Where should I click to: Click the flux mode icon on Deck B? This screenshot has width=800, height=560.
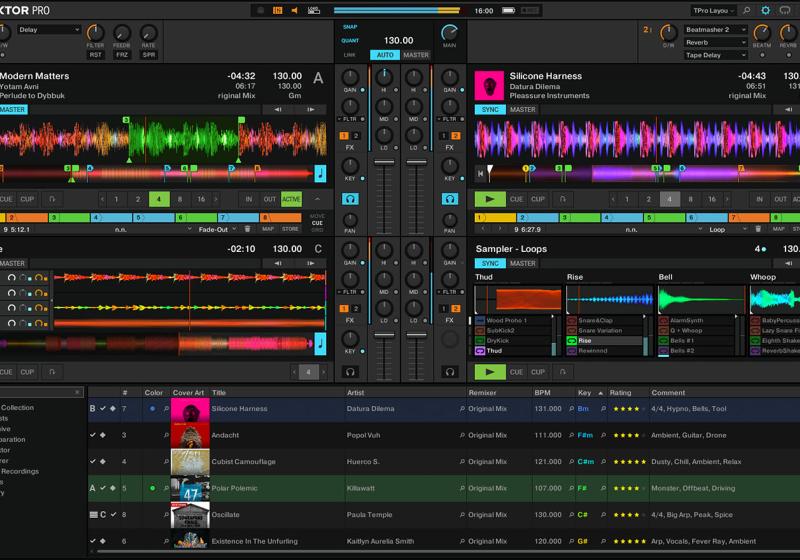[x=562, y=199]
